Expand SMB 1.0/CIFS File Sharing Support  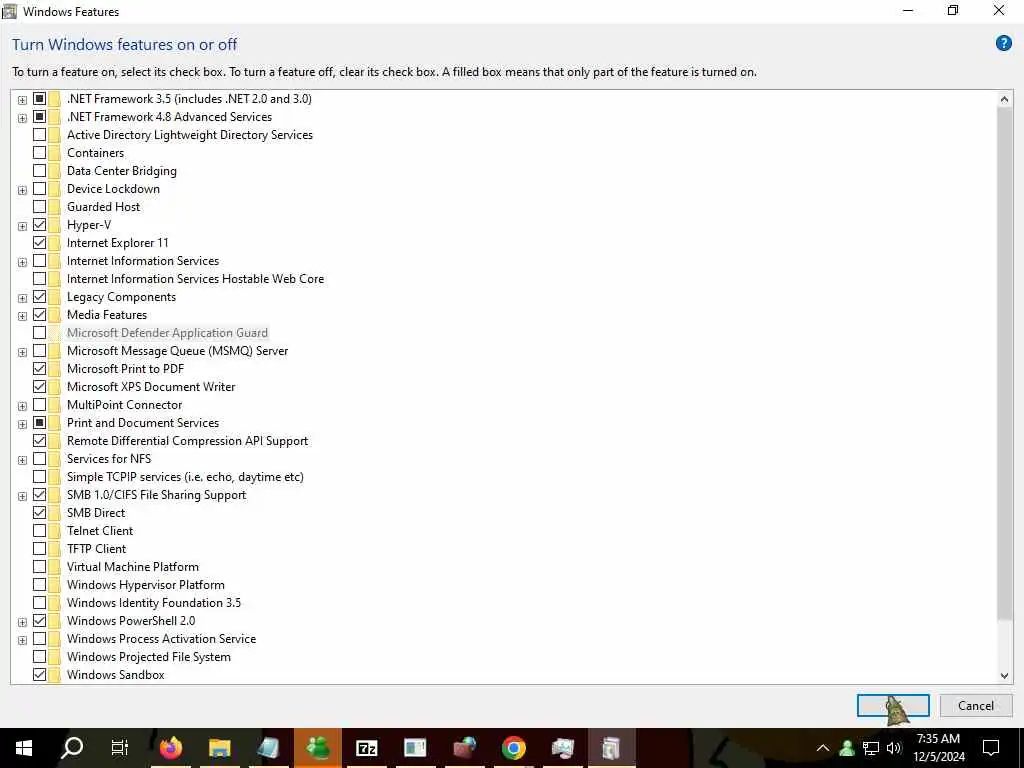coord(22,496)
